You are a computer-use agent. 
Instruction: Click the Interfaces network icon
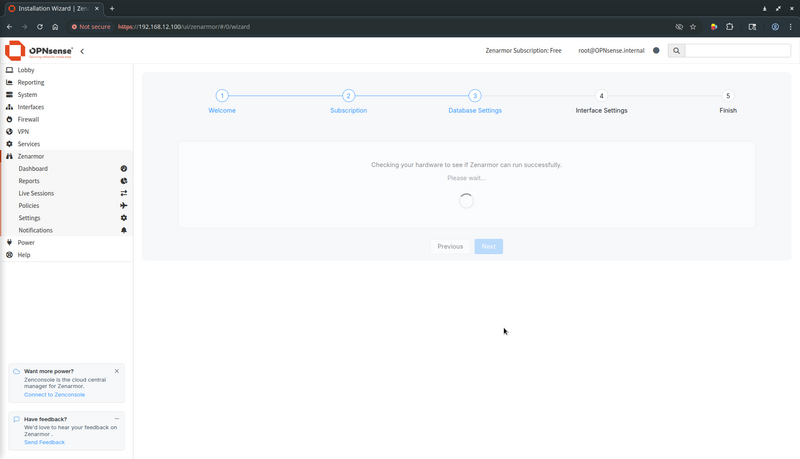coord(9,107)
